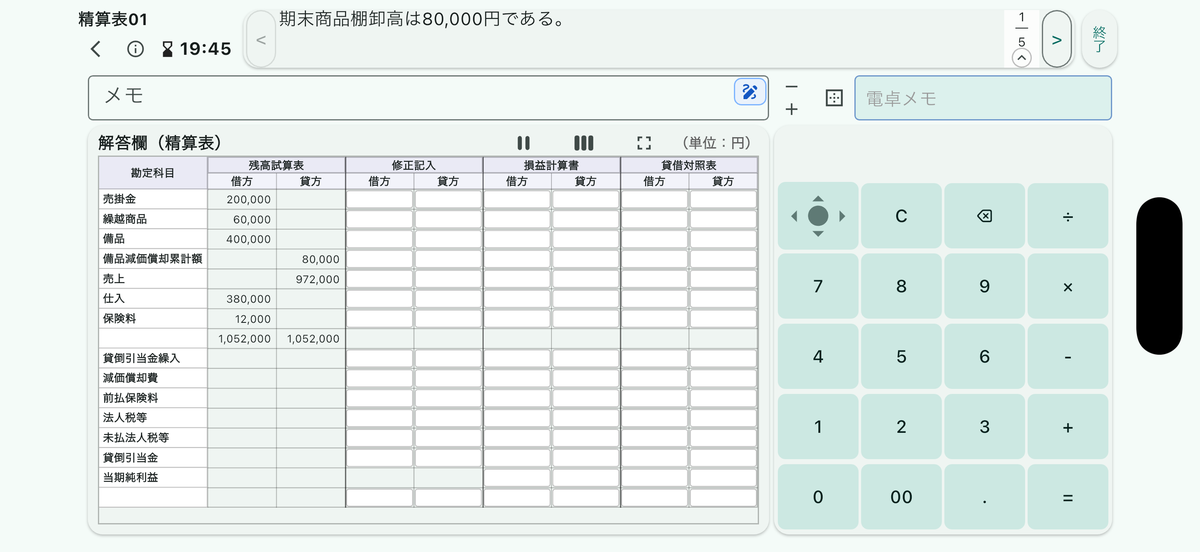Tap the calculator divide key
The image size is (1200, 552).
click(x=1068, y=216)
